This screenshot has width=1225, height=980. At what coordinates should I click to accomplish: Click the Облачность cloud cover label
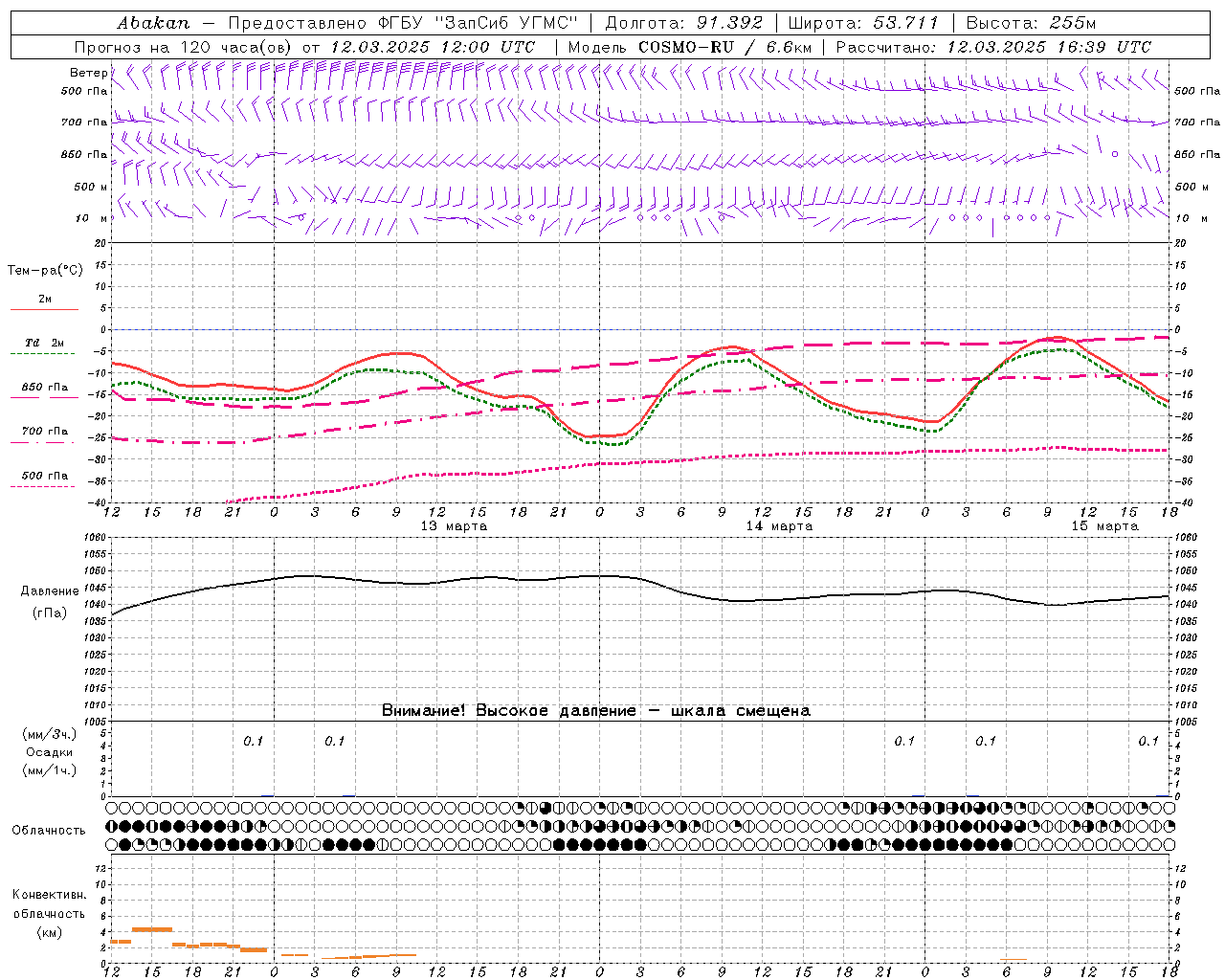[x=49, y=830]
